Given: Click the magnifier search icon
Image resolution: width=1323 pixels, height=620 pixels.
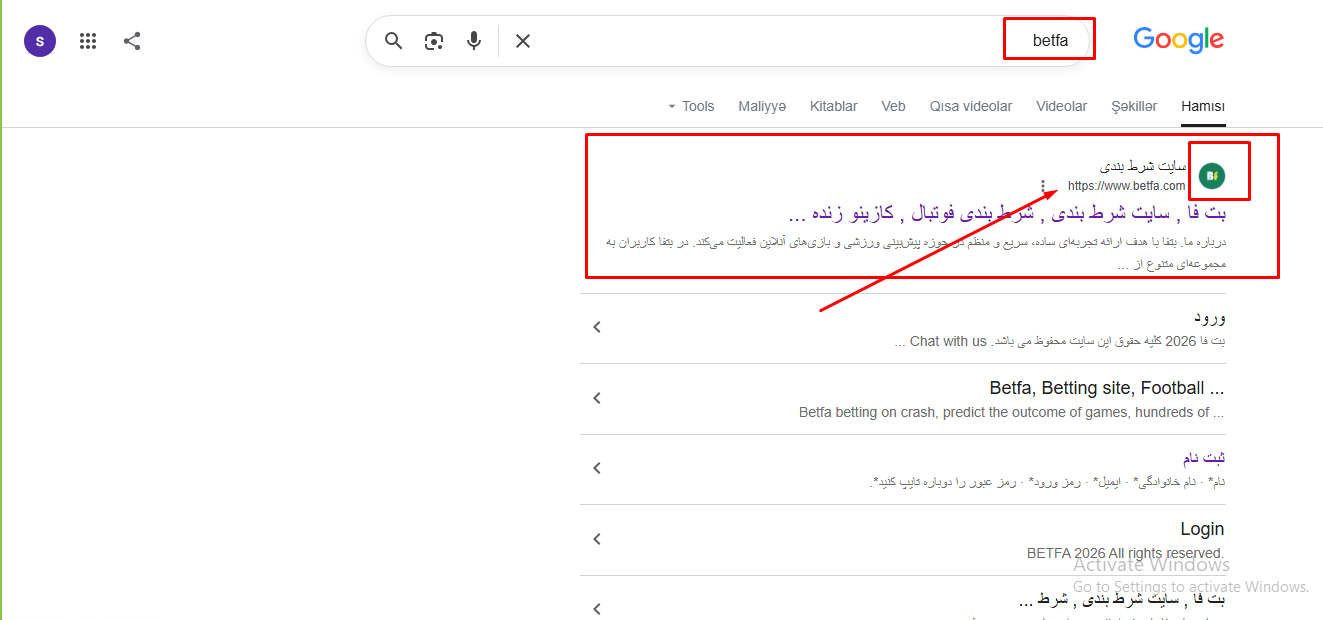Looking at the screenshot, I should click(394, 41).
